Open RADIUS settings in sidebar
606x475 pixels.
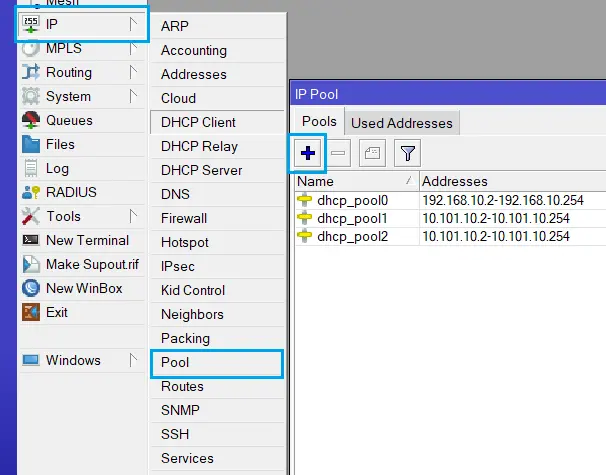[x=70, y=192]
